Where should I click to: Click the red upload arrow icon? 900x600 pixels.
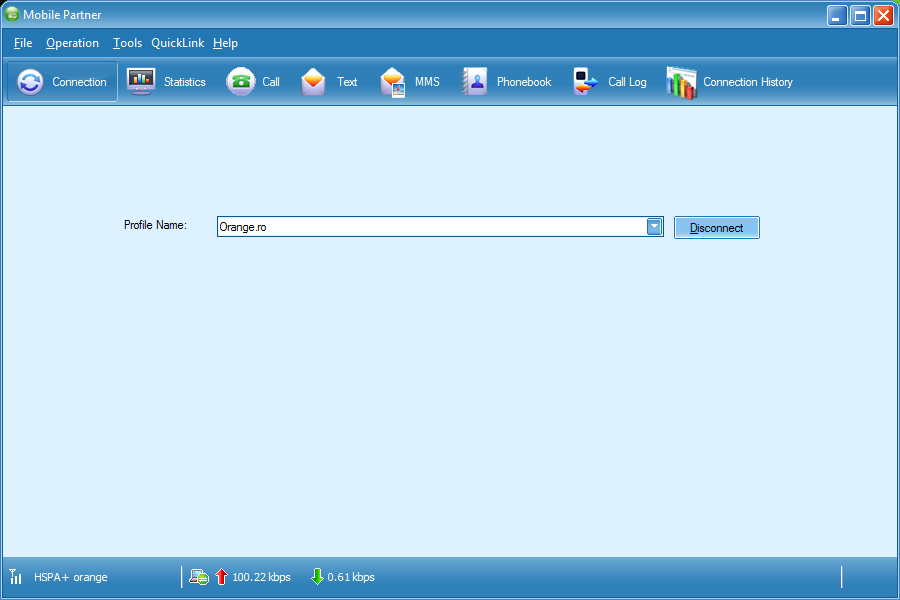(222, 576)
